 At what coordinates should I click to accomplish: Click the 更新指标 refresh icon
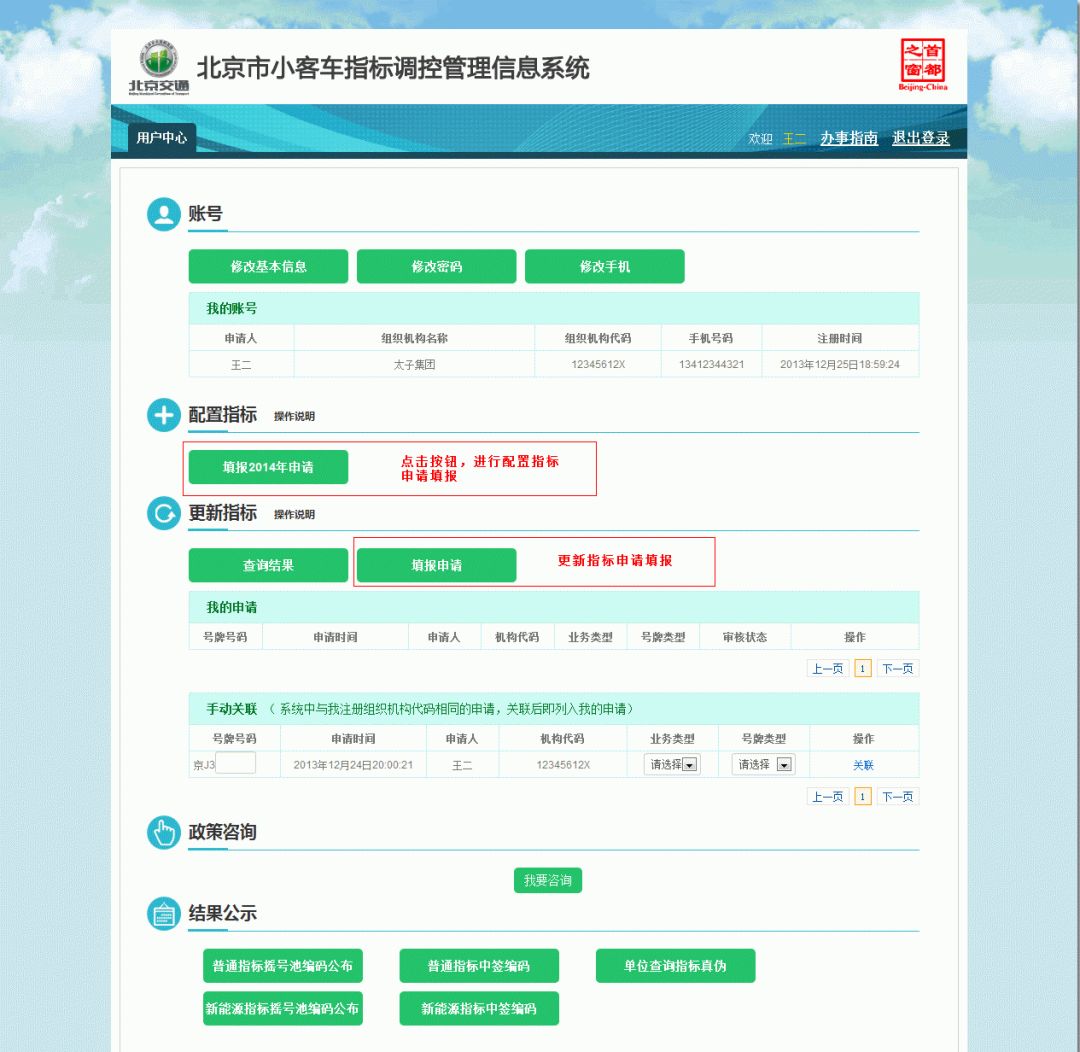point(163,514)
